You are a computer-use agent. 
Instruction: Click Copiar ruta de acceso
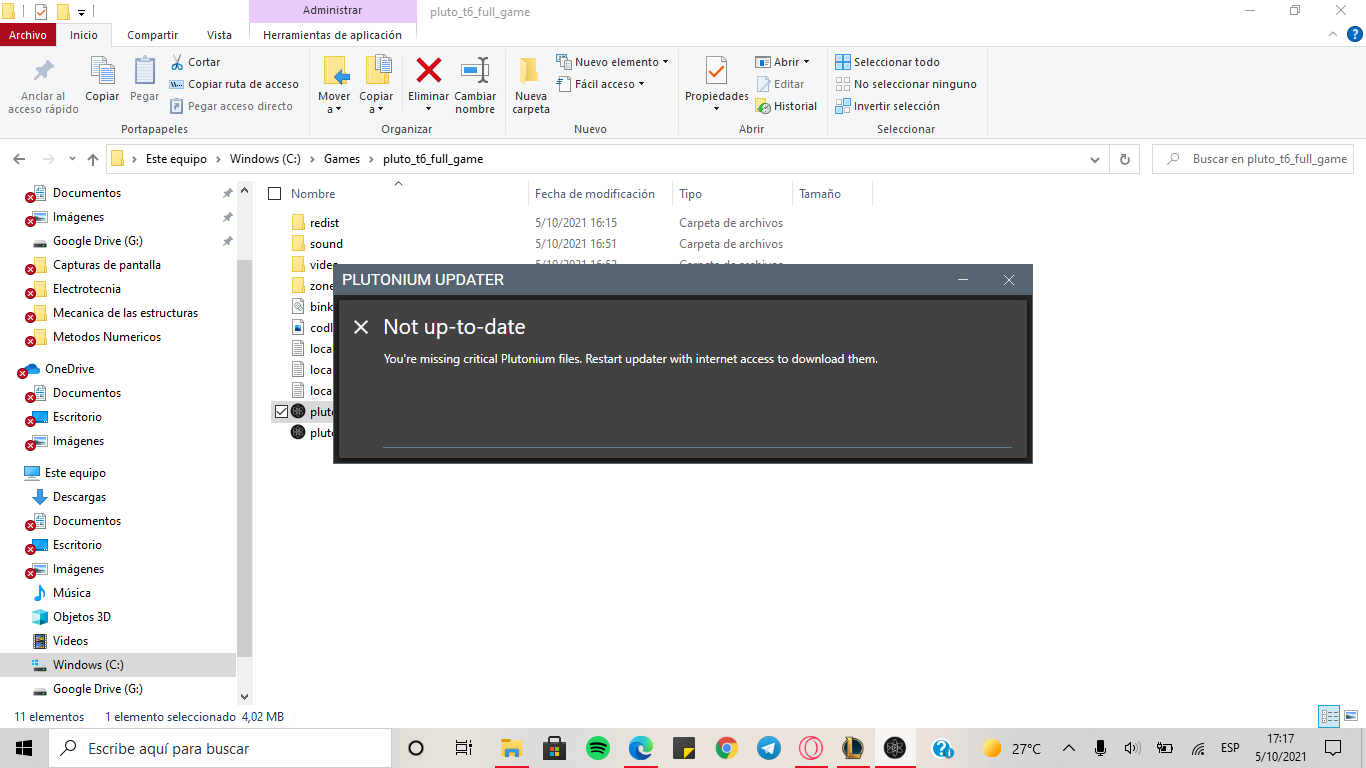[x=235, y=84]
